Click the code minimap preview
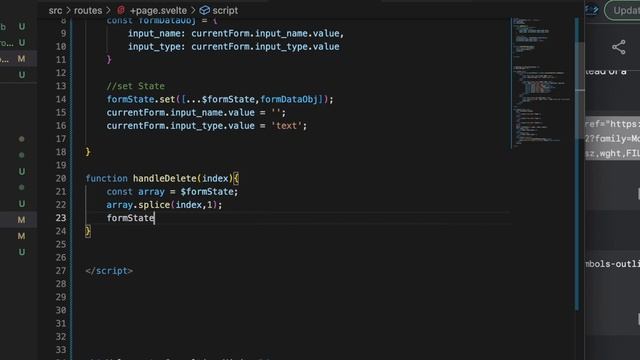The height and width of the screenshot is (360, 640). click(541, 84)
